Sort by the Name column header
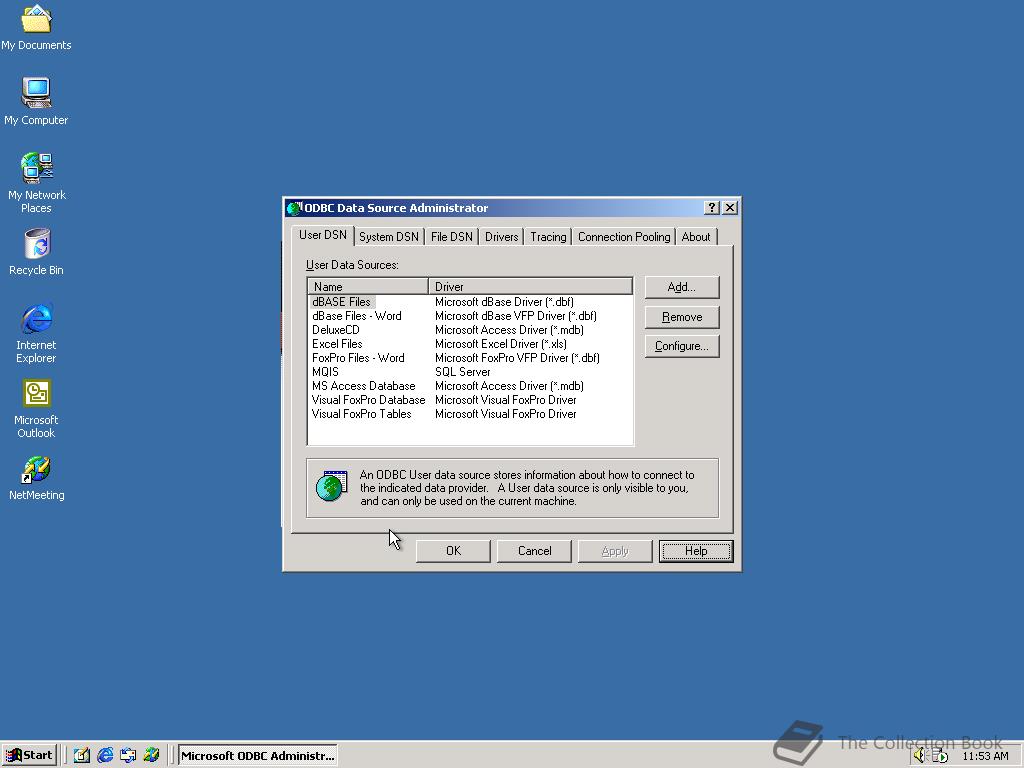Screen dimensions: 1024x768 [368, 287]
